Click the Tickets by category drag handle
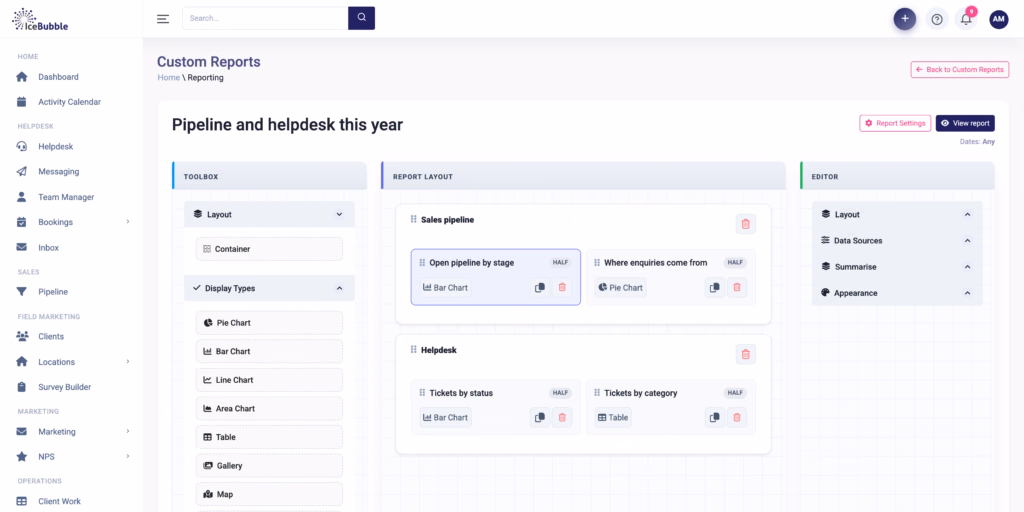Viewport: 1024px width, 512px height. point(597,393)
